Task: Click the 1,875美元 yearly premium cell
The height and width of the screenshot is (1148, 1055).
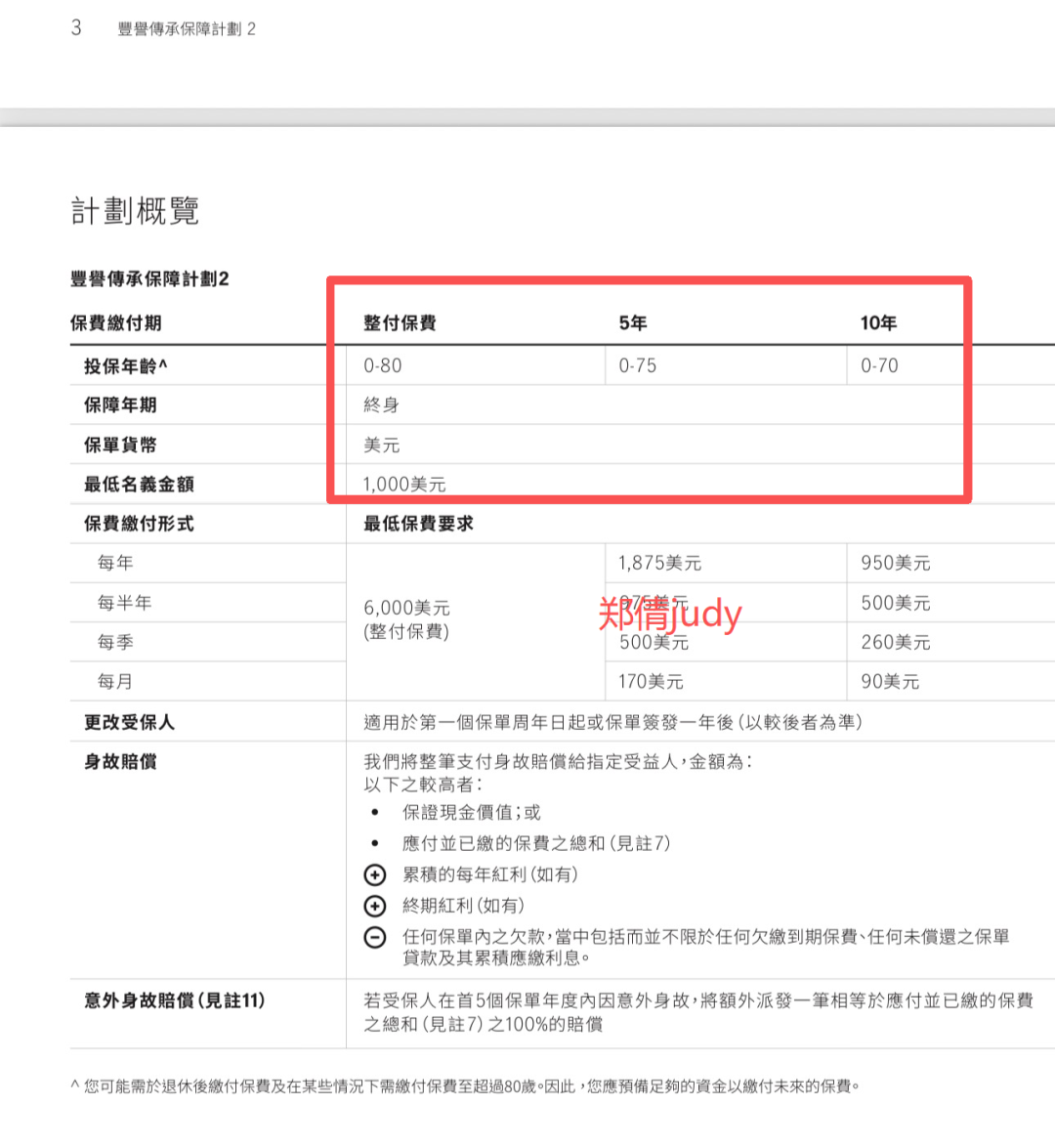Action: tap(659, 563)
